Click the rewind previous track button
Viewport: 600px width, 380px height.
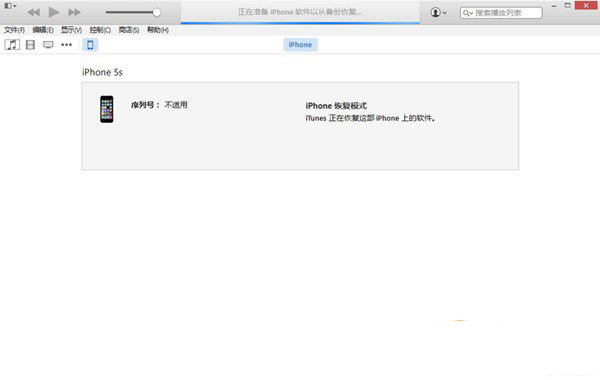[x=34, y=12]
